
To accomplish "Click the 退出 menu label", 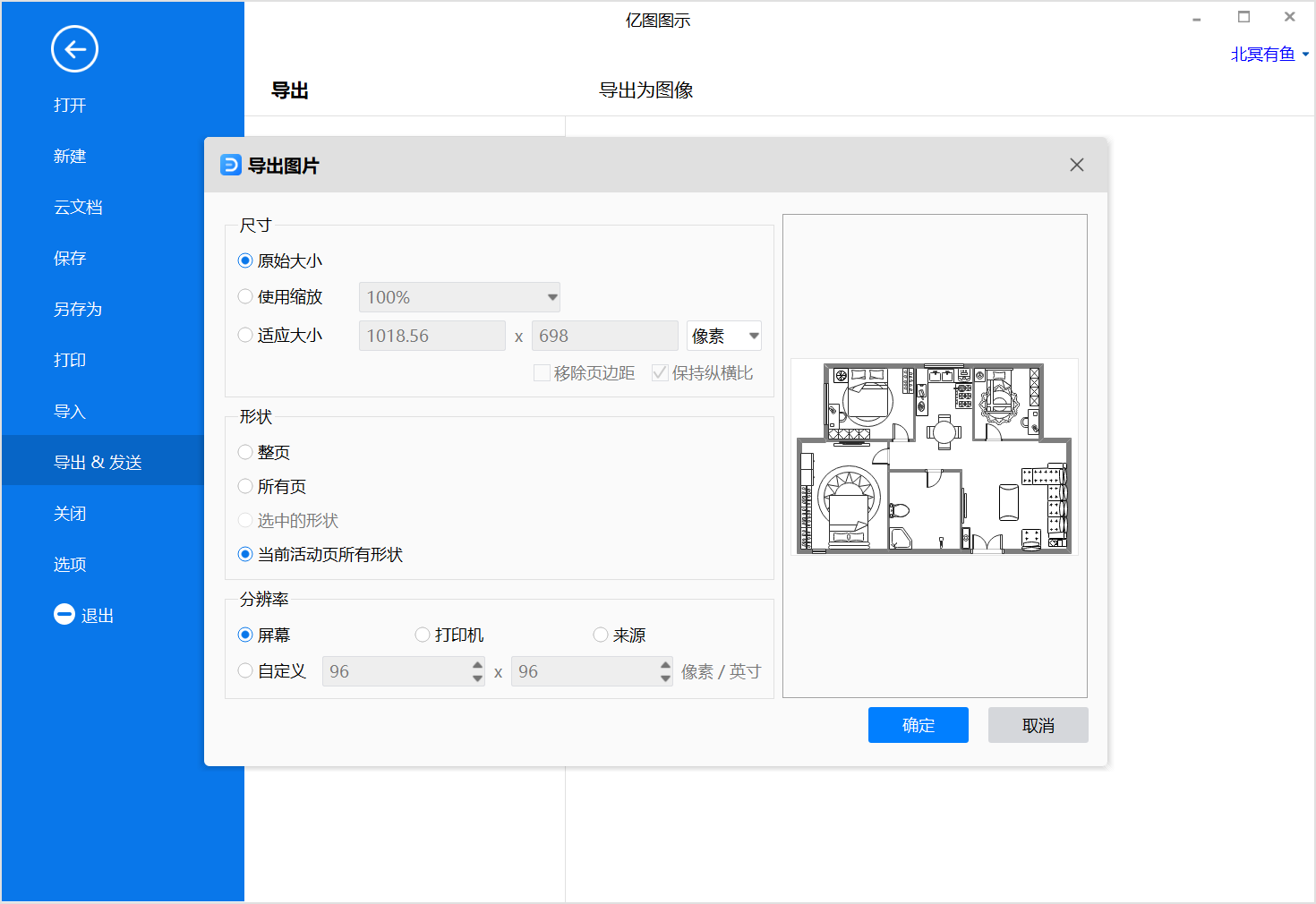I will 98,616.
